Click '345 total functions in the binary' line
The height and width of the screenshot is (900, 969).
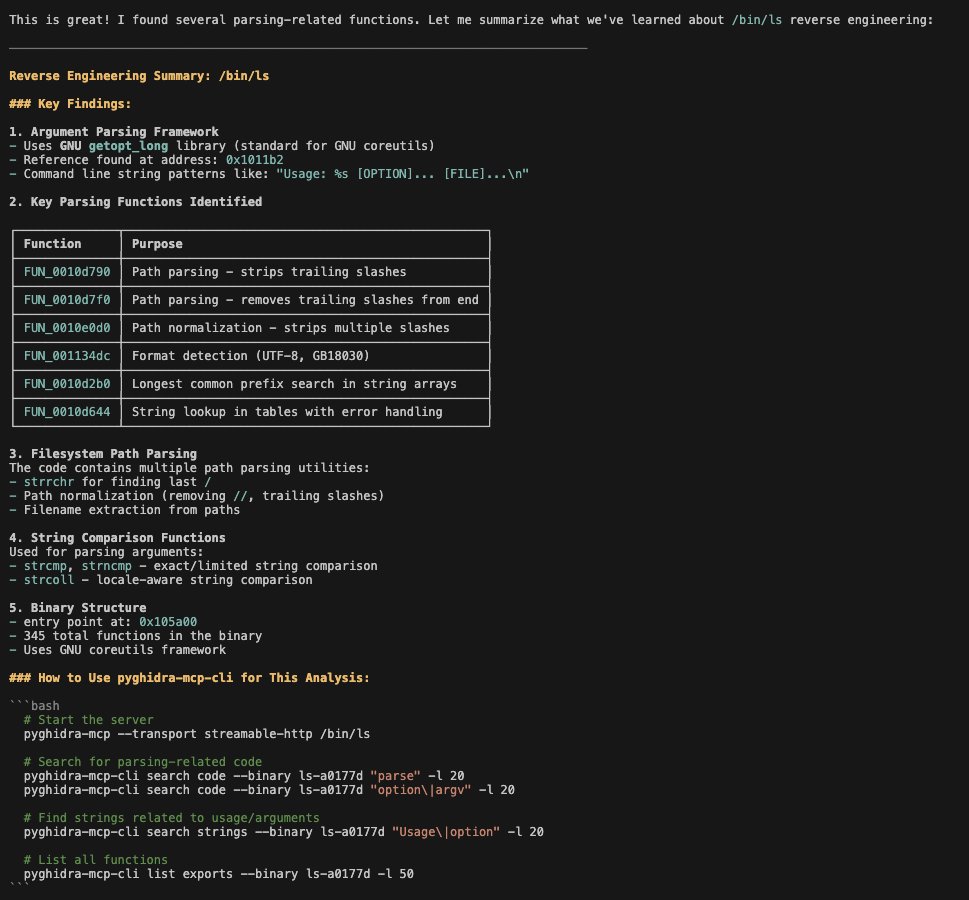click(135, 635)
